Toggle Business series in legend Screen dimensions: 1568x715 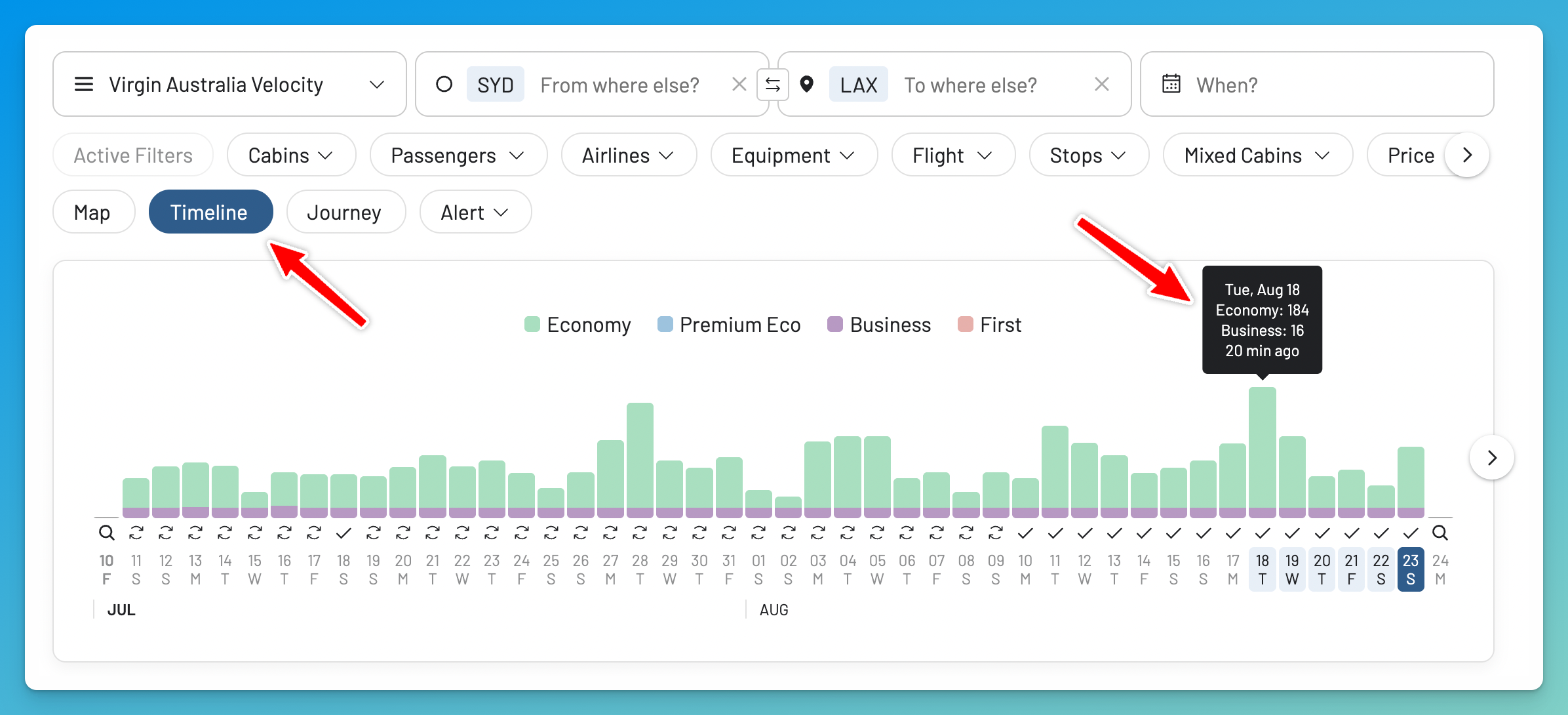click(x=879, y=325)
